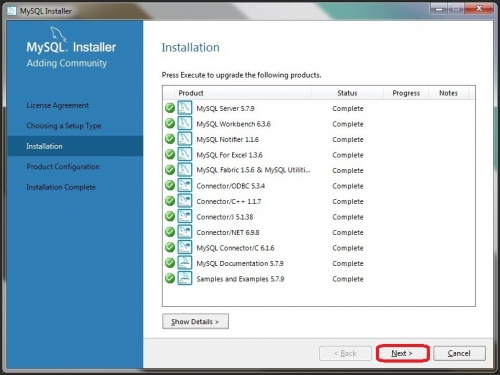Click green checkmark beside Connector/C++ 1.1.7
This screenshot has height=375, width=500.
(x=170, y=201)
